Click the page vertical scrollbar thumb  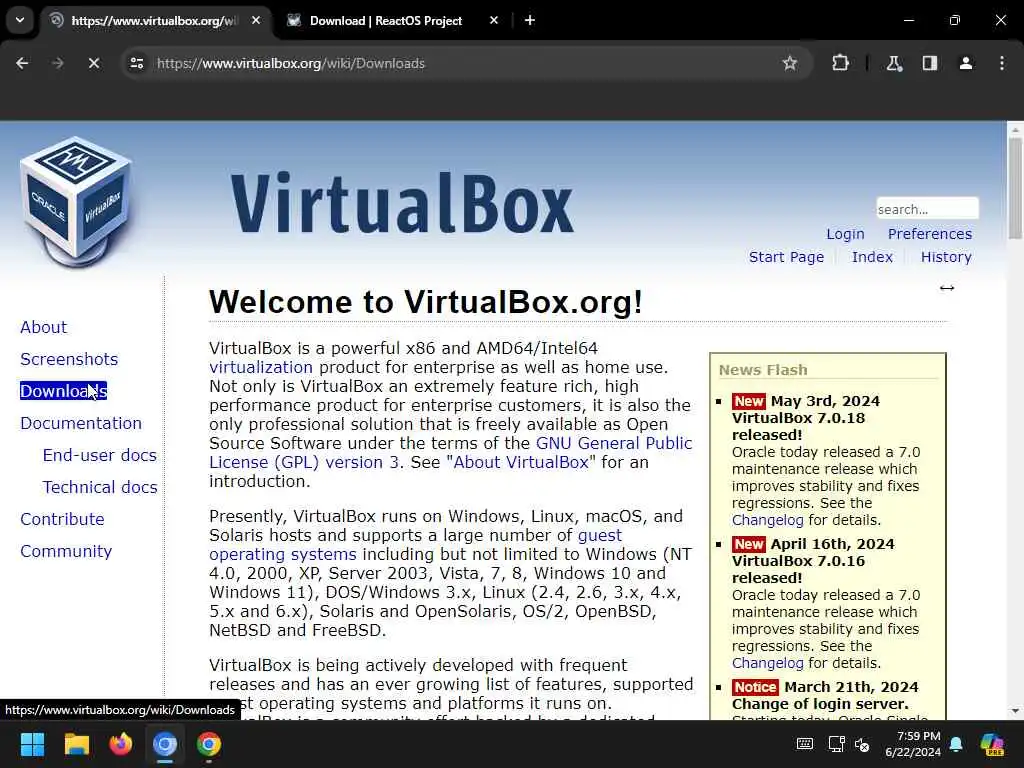(x=1015, y=188)
